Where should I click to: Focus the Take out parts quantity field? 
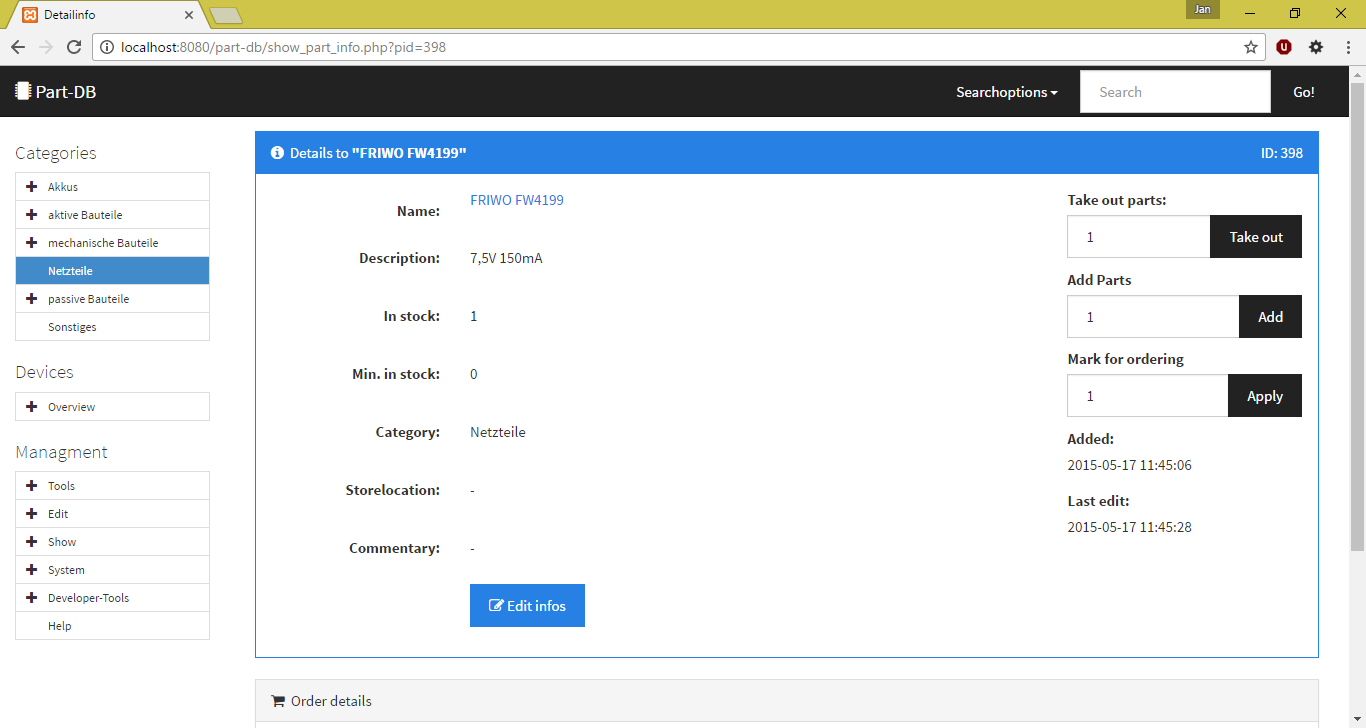pos(1139,237)
